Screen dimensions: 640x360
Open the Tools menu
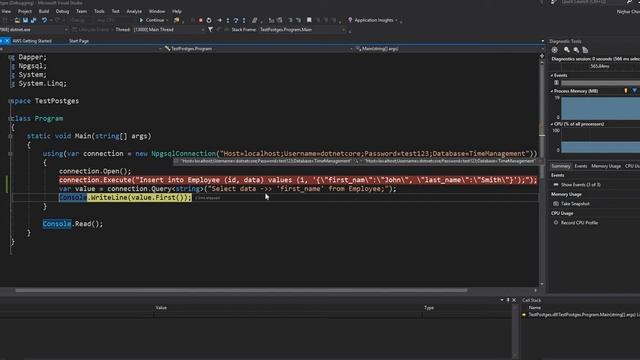click(99, 11)
